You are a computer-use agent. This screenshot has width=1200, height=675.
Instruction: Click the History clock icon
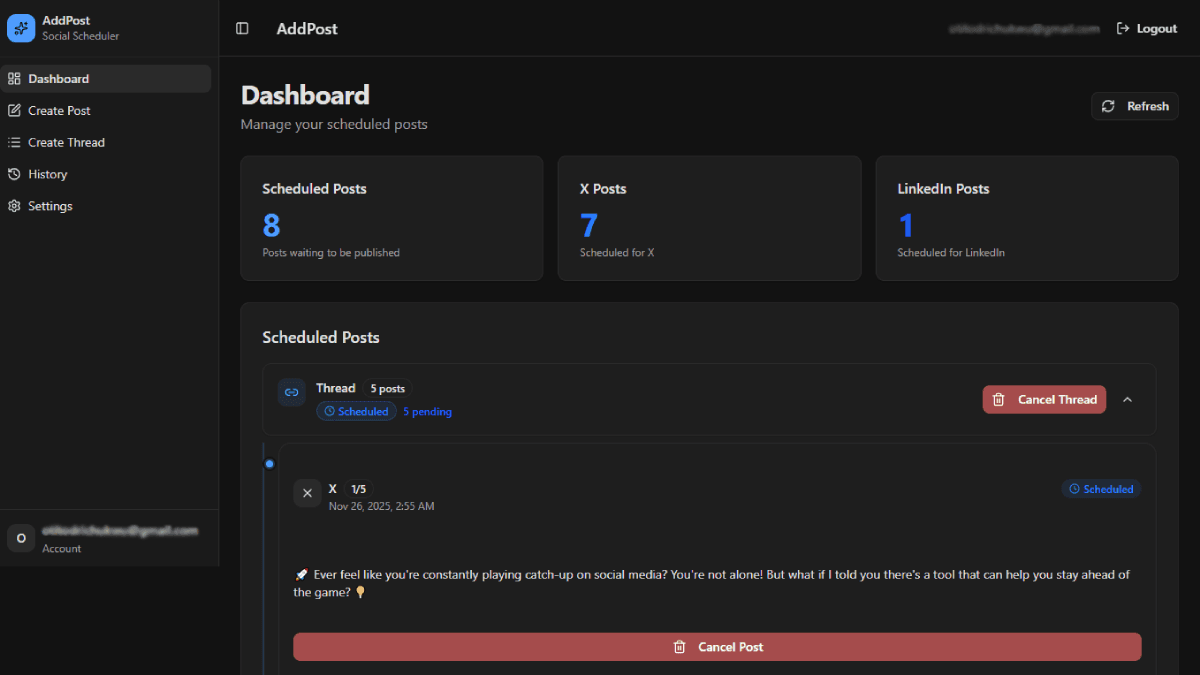point(13,174)
